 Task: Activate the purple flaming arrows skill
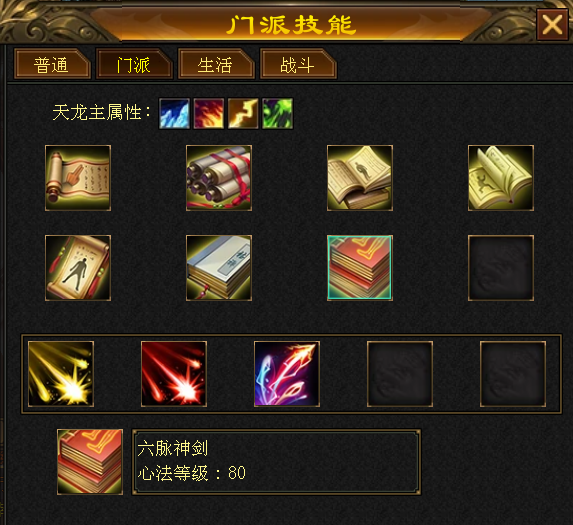tap(287, 374)
